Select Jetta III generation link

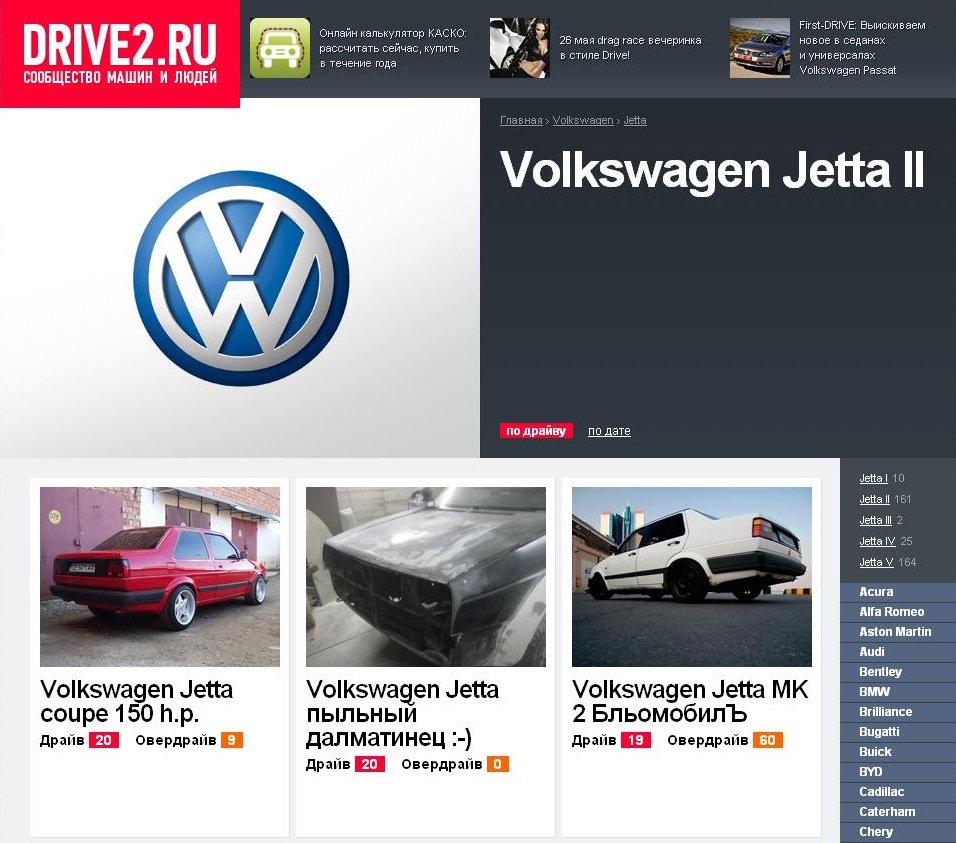point(876,520)
